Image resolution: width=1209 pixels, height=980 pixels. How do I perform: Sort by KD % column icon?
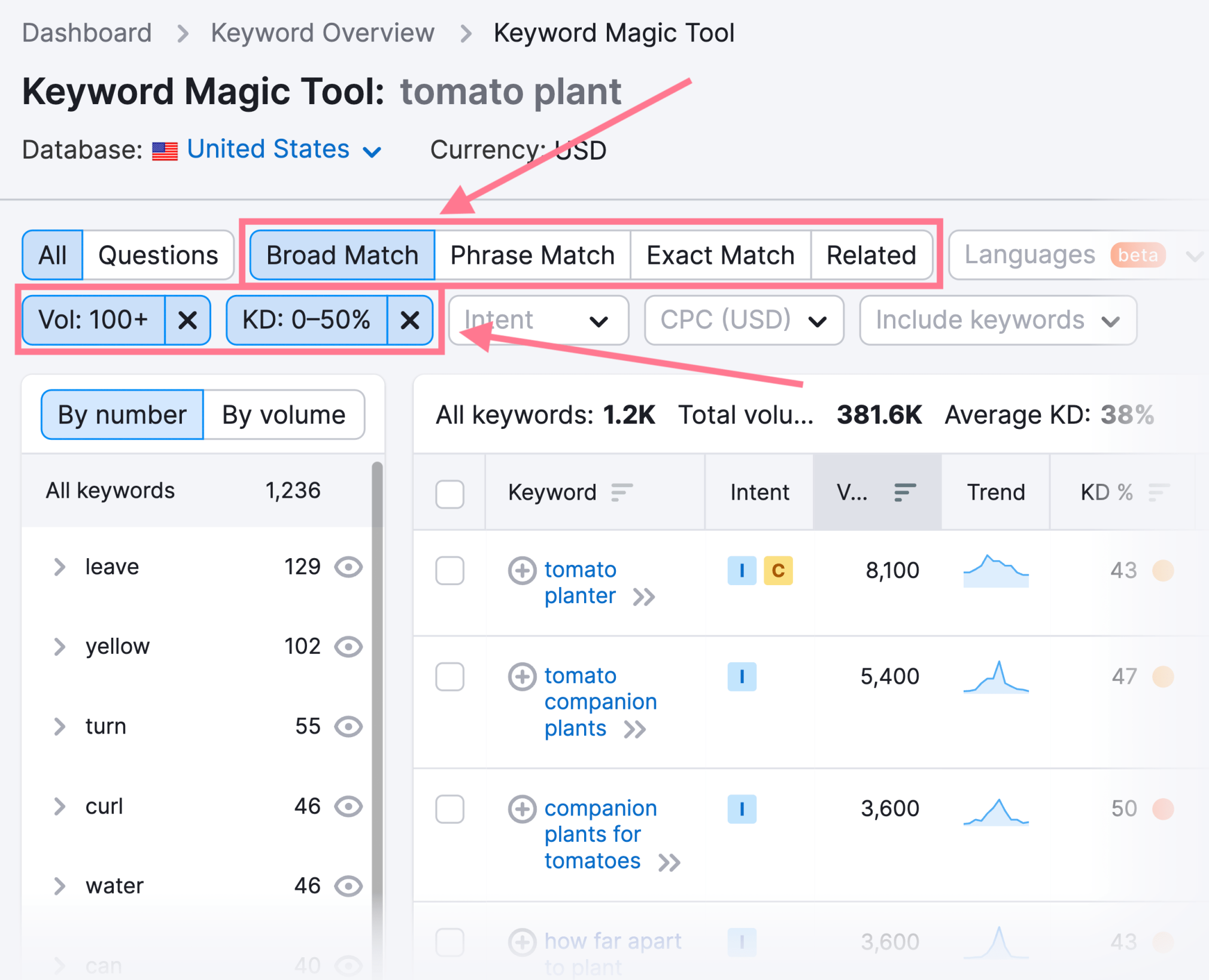(x=1159, y=492)
